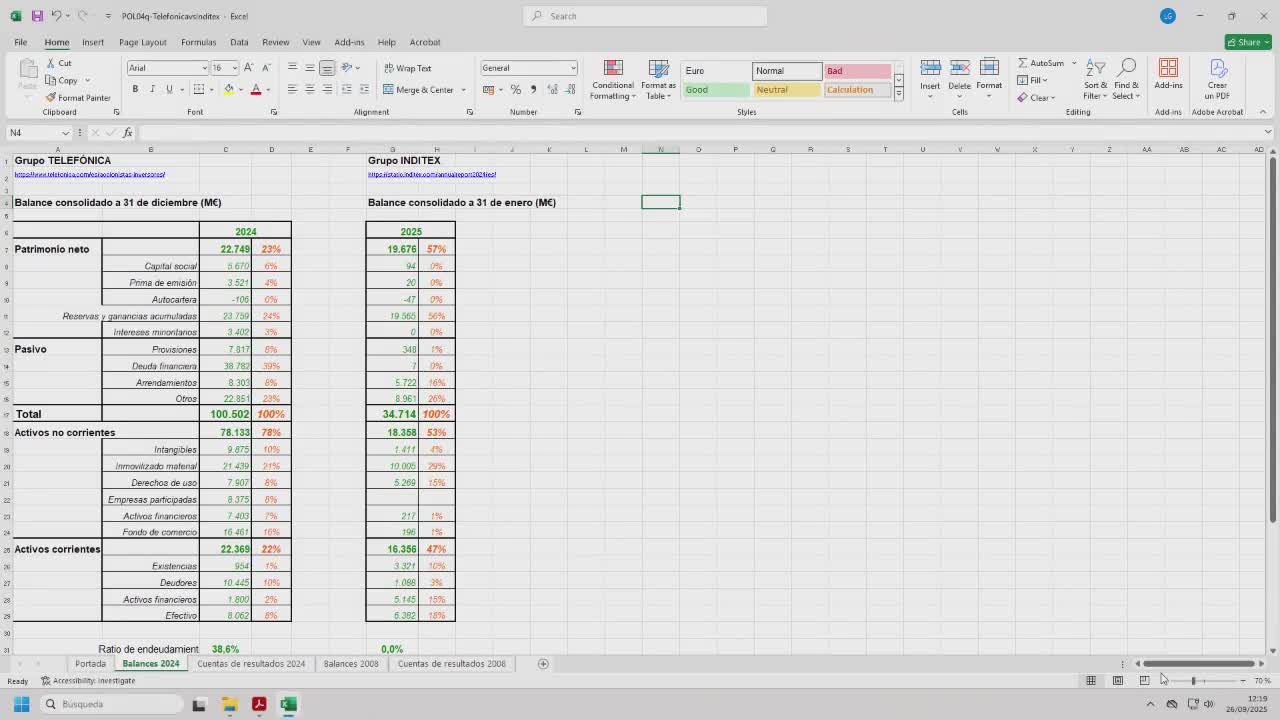Add a new sheet with plus button

pyautogui.click(x=543, y=664)
